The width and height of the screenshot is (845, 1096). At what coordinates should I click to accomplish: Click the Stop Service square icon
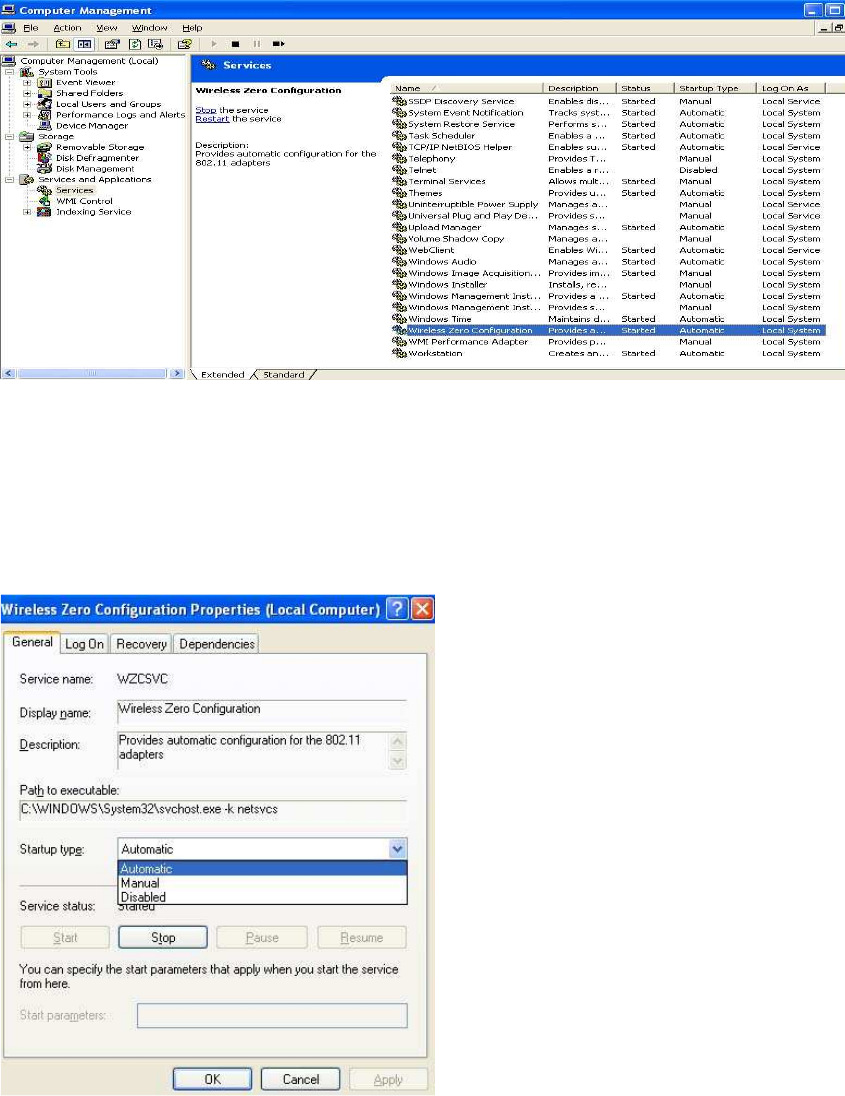pyautogui.click(x=236, y=44)
